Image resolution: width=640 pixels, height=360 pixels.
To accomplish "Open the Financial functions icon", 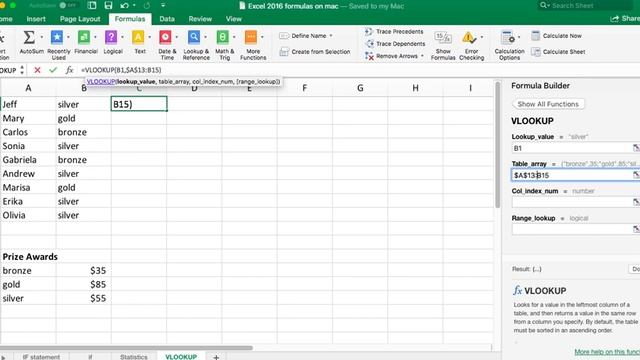I will coord(84,38).
